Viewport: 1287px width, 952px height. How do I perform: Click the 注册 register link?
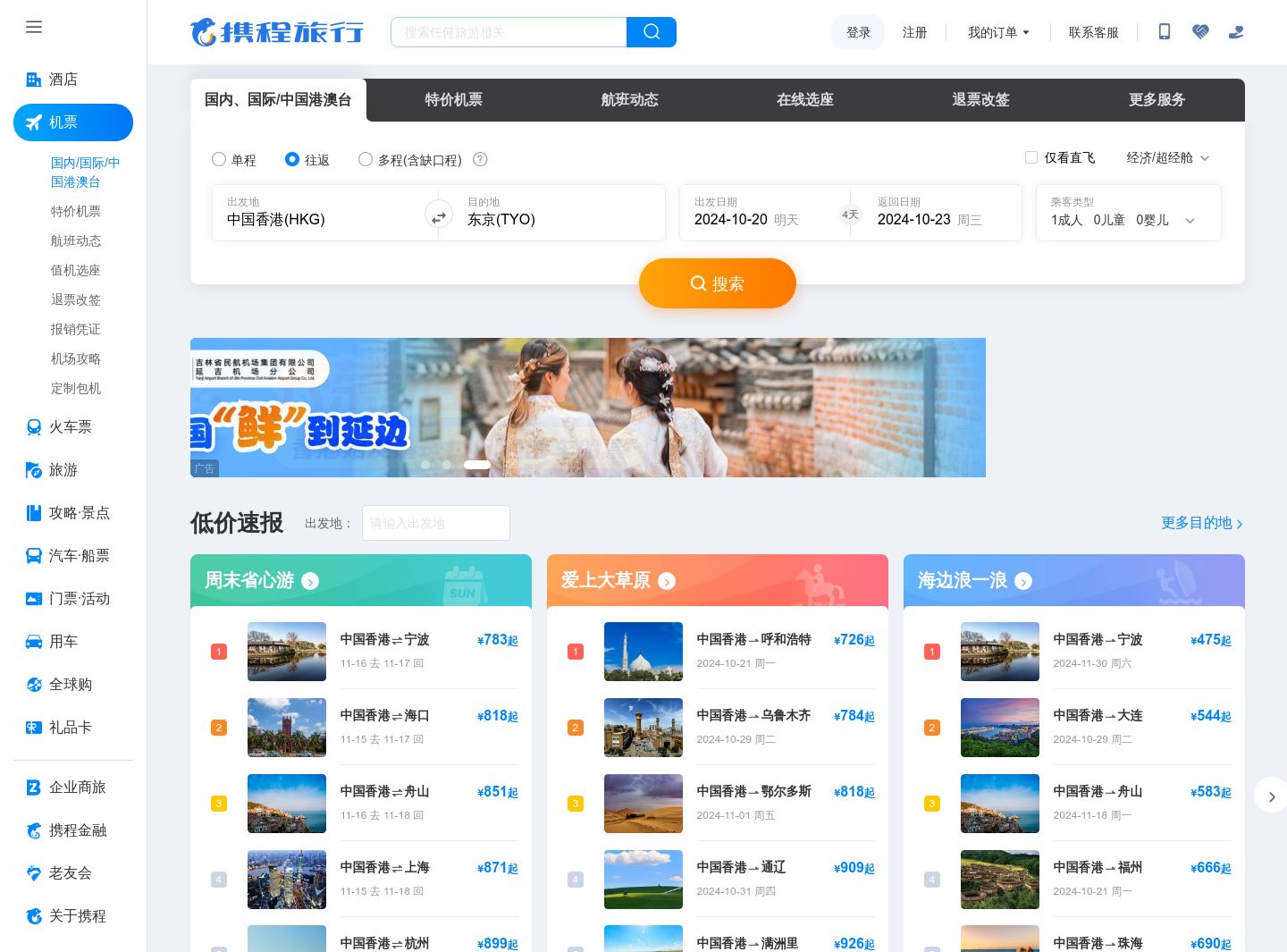click(914, 32)
